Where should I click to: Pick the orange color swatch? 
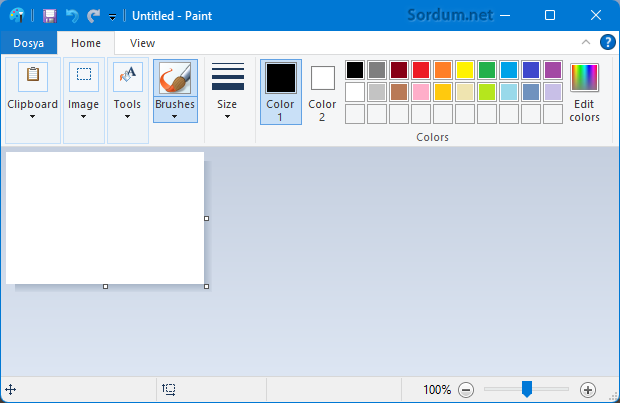[443, 70]
